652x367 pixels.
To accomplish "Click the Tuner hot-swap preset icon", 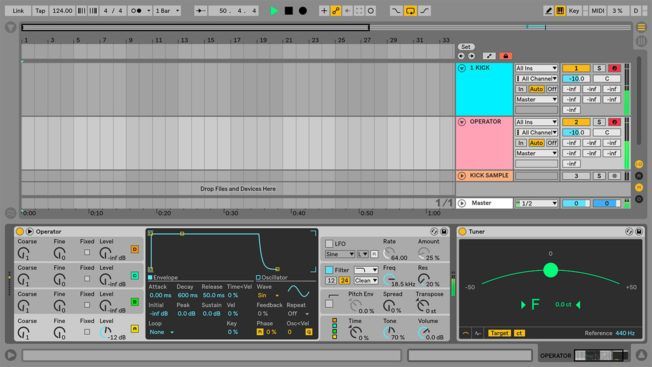I will coord(629,232).
